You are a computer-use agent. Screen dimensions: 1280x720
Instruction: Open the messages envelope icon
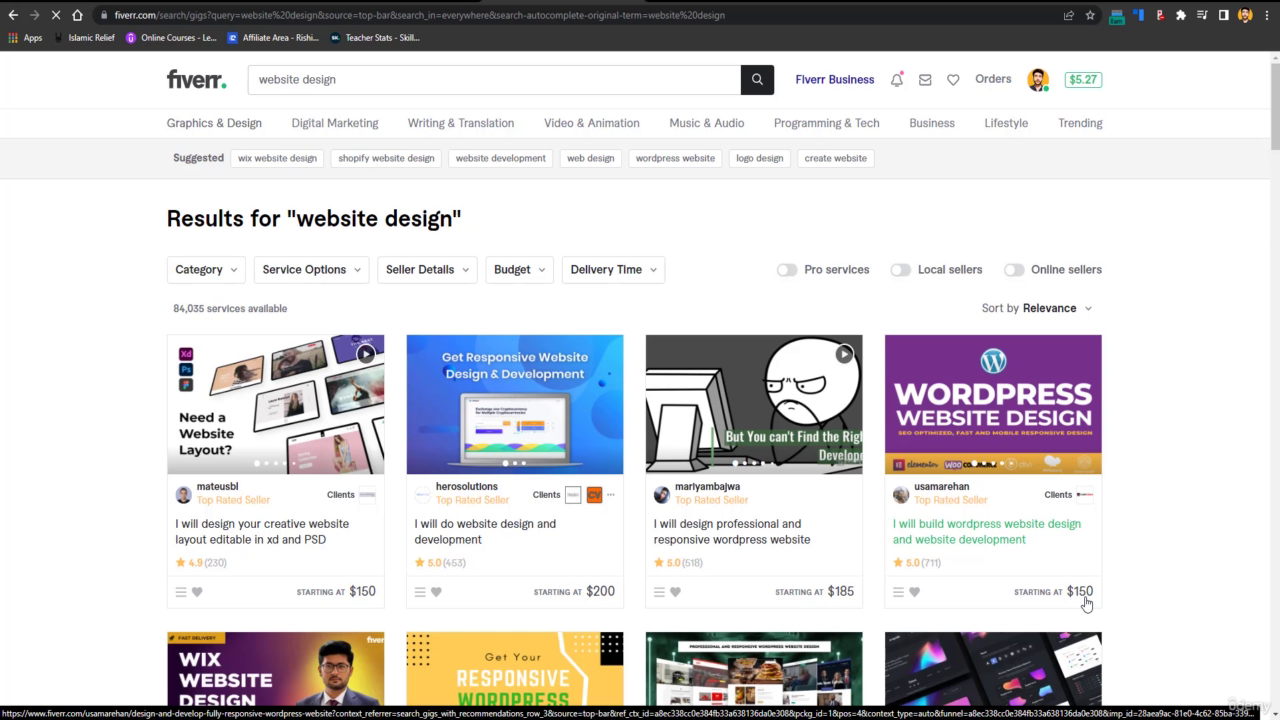point(925,80)
